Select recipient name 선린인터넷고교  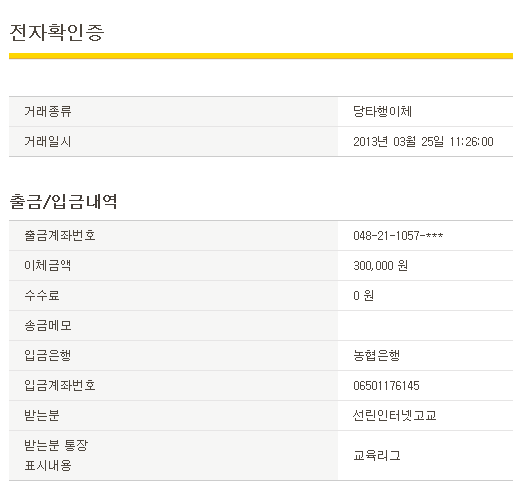pyautogui.click(x=395, y=415)
